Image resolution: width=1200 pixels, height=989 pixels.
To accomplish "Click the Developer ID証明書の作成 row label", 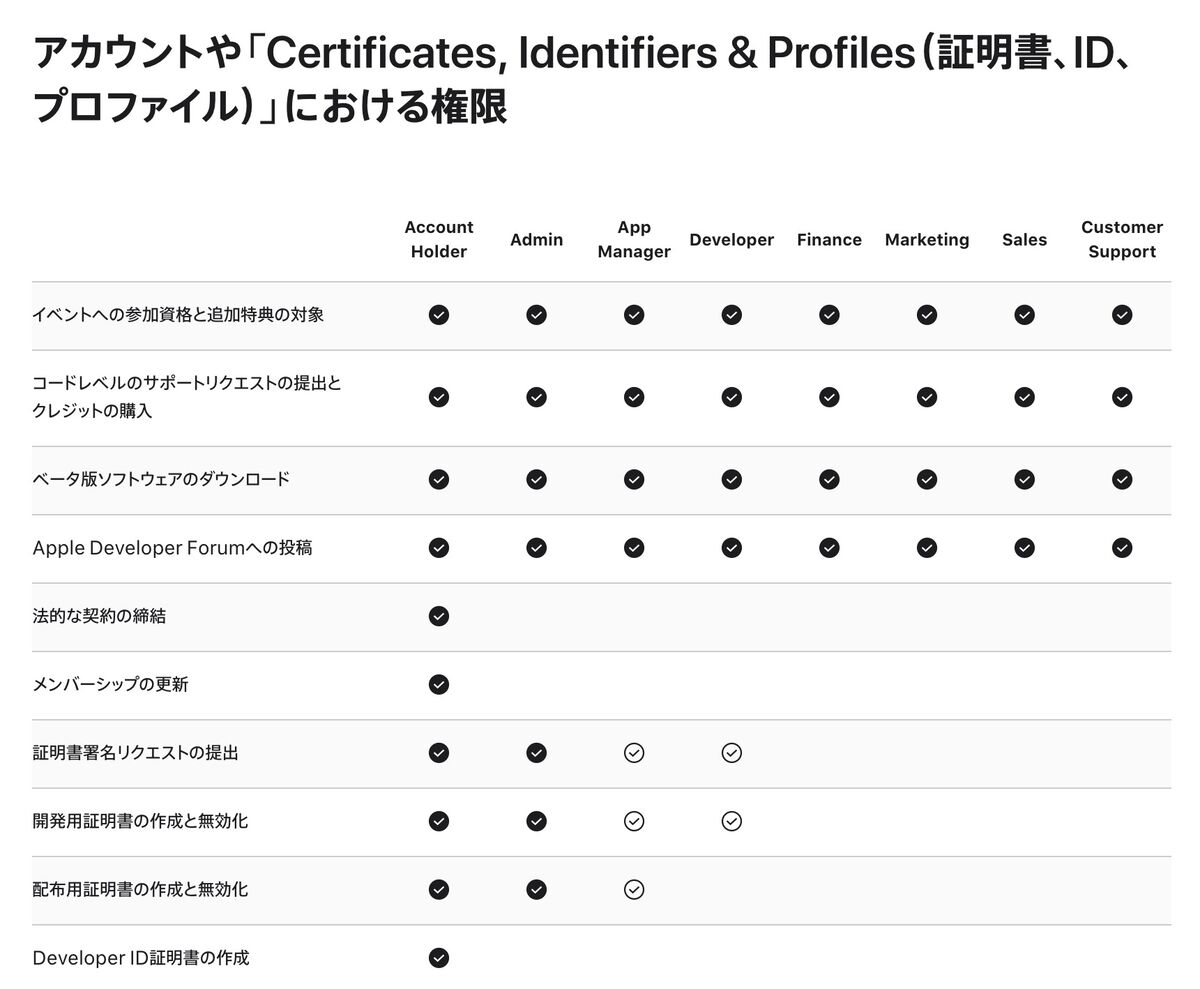I will [x=141, y=958].
